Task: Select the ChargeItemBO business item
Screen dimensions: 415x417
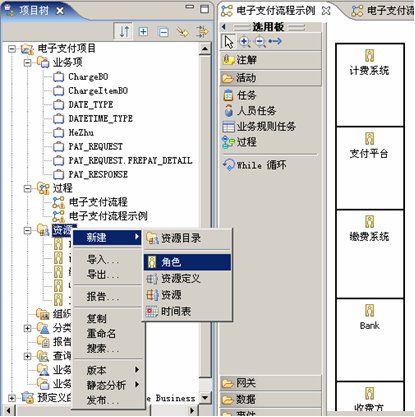Action: (98, 91)
